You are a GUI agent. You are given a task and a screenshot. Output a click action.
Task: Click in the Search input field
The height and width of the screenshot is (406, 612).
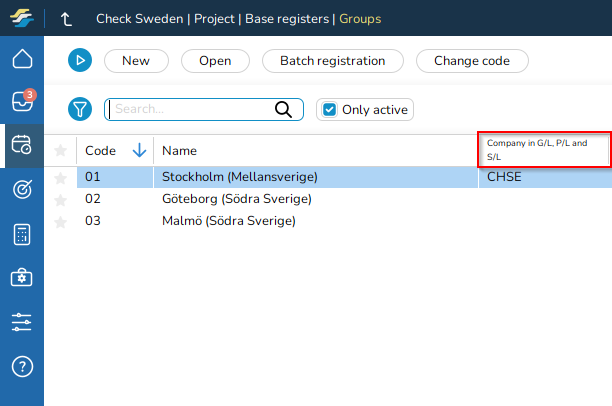pos(190,109)
